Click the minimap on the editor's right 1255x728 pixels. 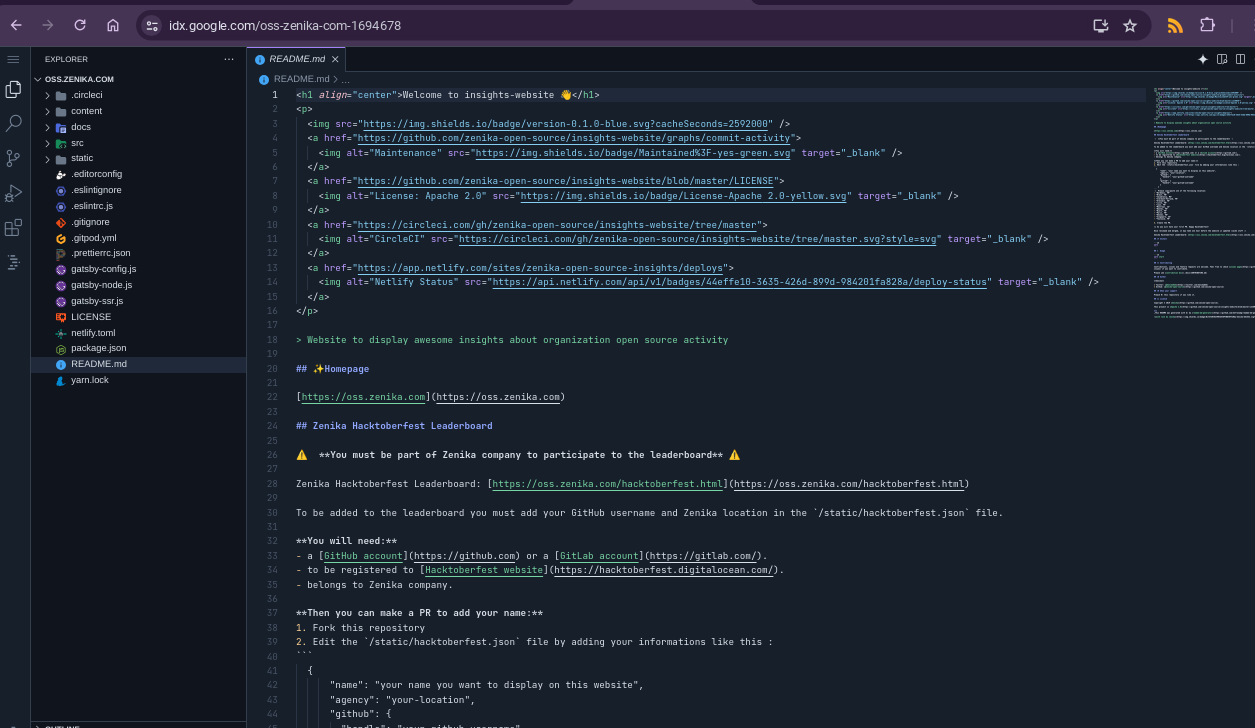1200,200
